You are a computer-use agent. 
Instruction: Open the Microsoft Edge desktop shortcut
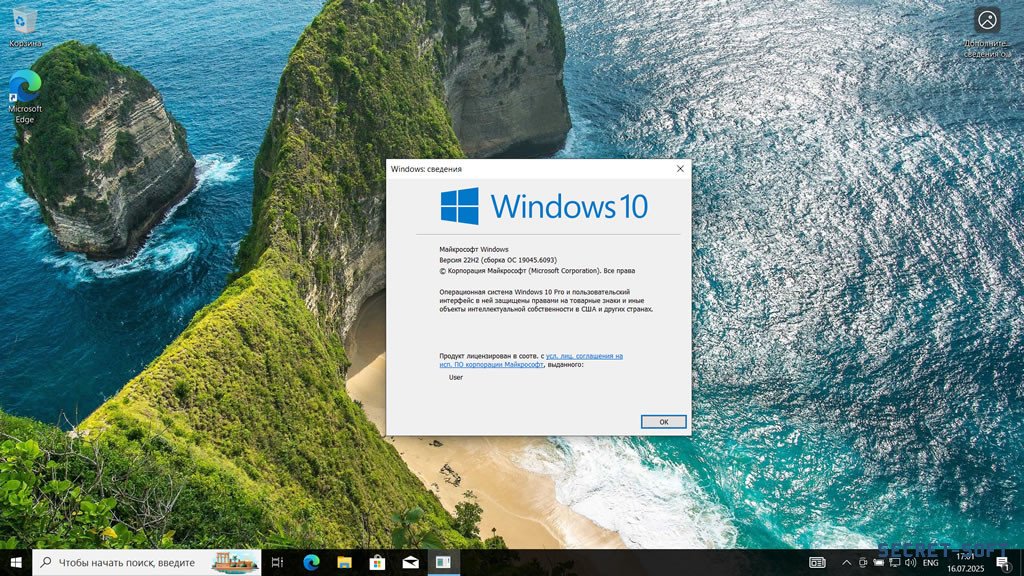(x=25, y=96)
